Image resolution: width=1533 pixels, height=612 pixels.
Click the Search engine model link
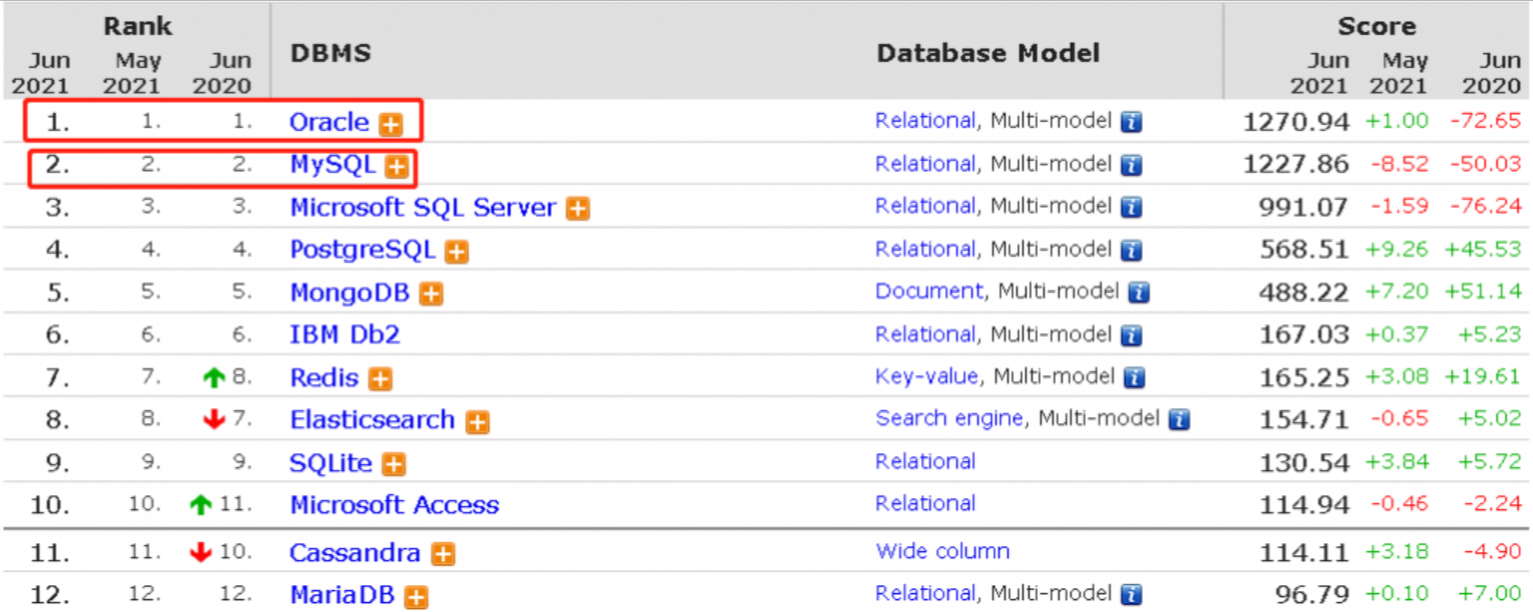pos(949,418)
